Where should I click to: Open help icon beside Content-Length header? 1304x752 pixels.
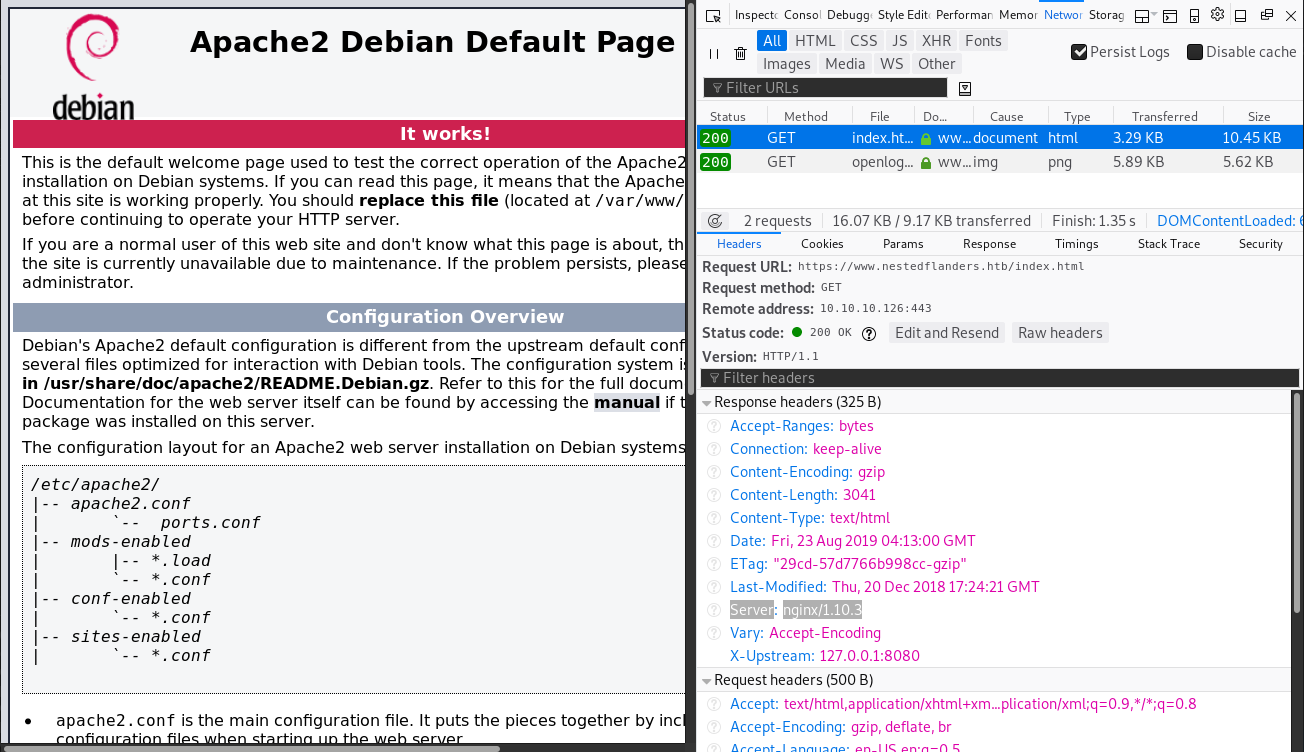pos(714,495)
